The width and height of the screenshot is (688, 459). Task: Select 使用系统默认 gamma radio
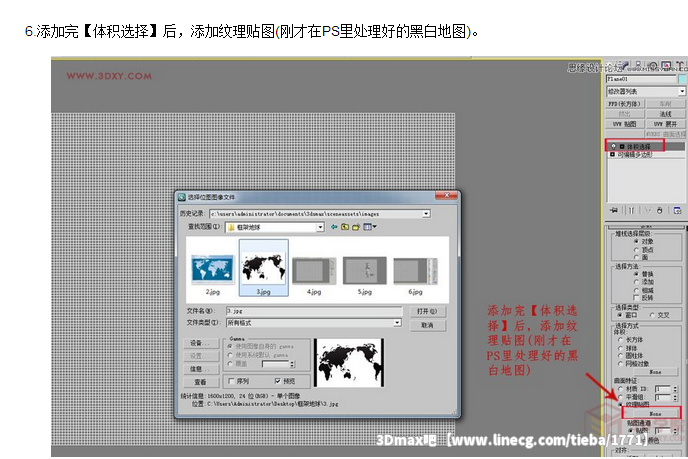click(230, 355)
